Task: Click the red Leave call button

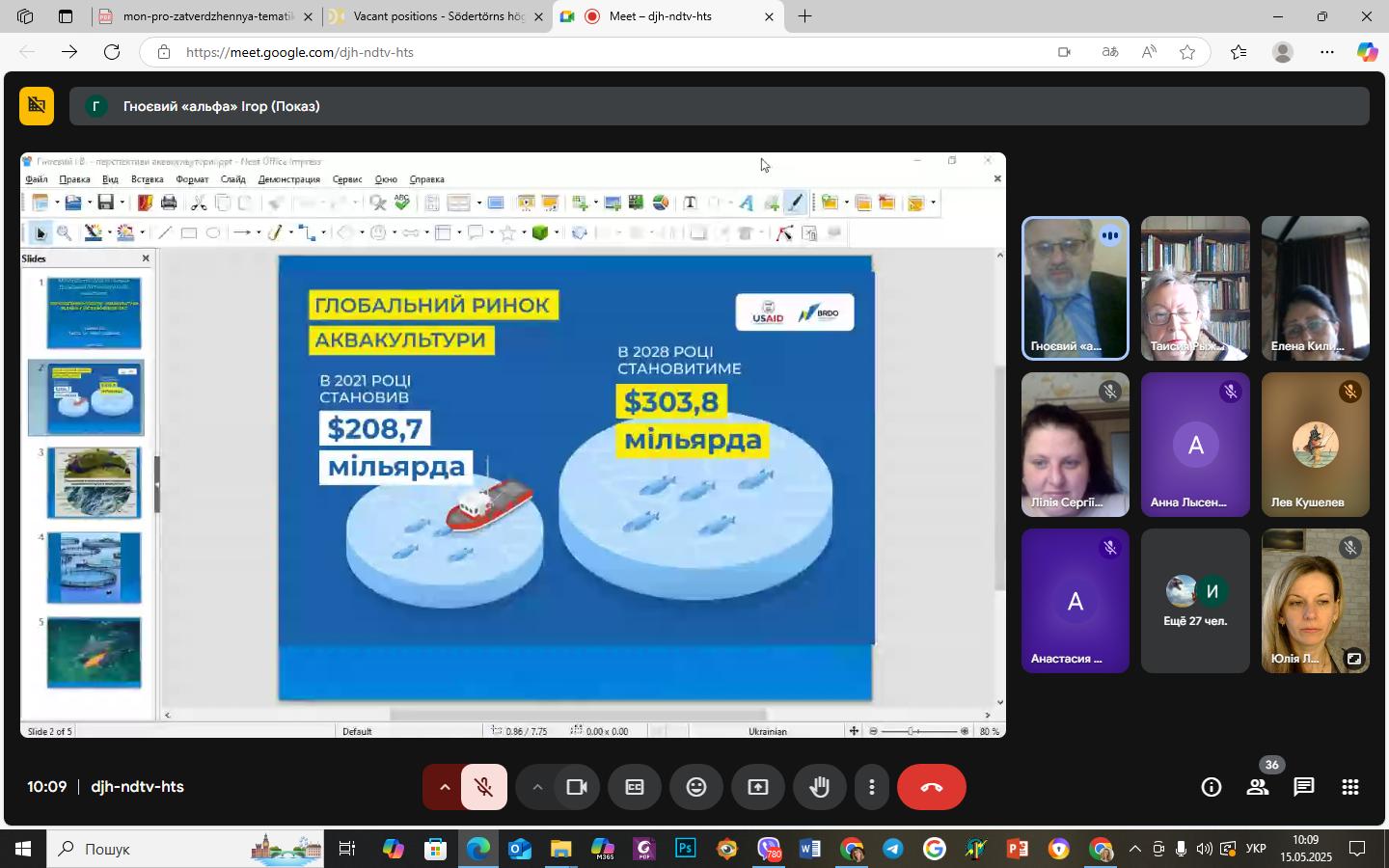Action: pyautogui.click(x=931, y=787)
